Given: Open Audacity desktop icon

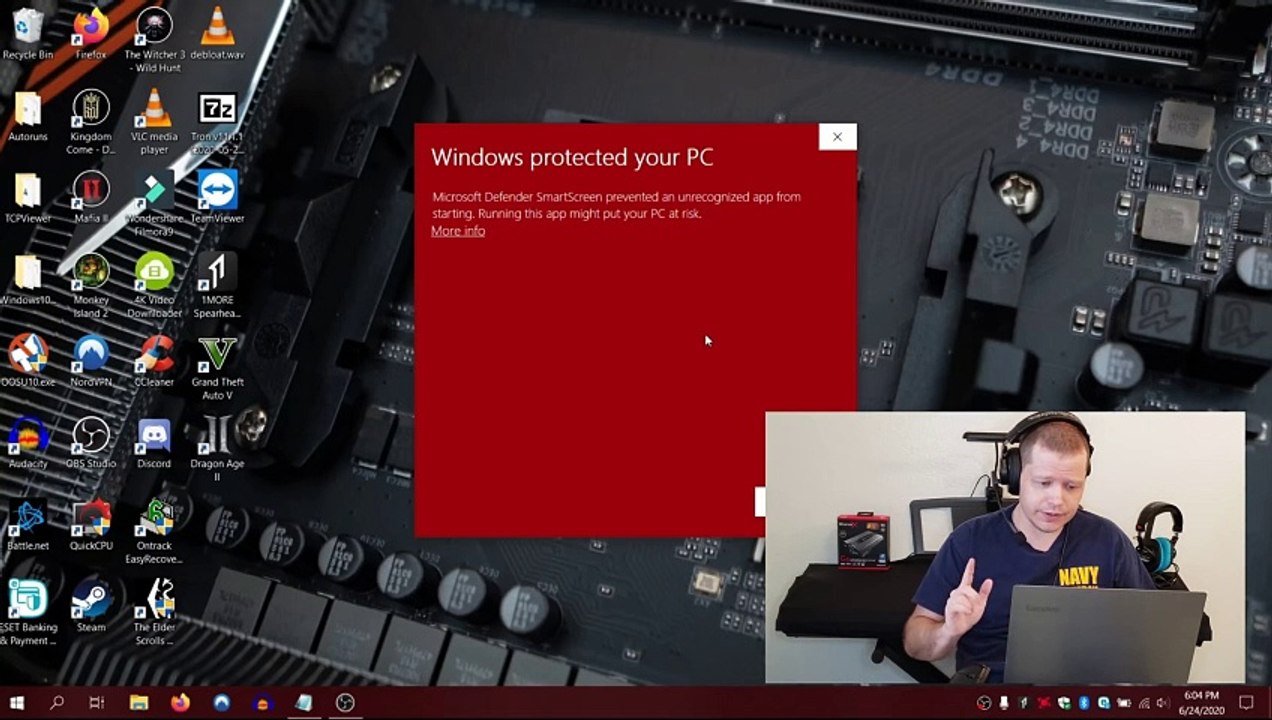Looking at the screenshot, I should click(28, 444).
